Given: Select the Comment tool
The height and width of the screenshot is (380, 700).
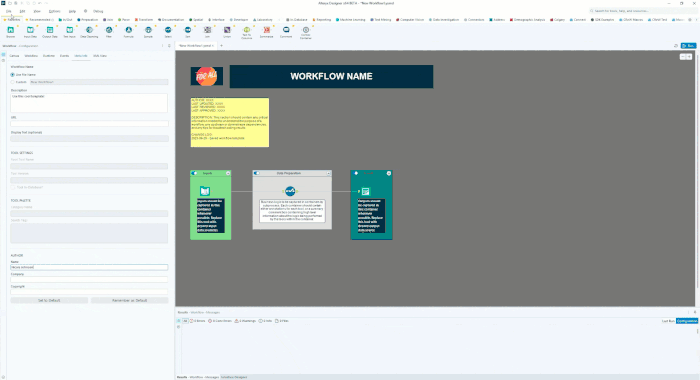Looking at the screenshot, I should point(286,32).
